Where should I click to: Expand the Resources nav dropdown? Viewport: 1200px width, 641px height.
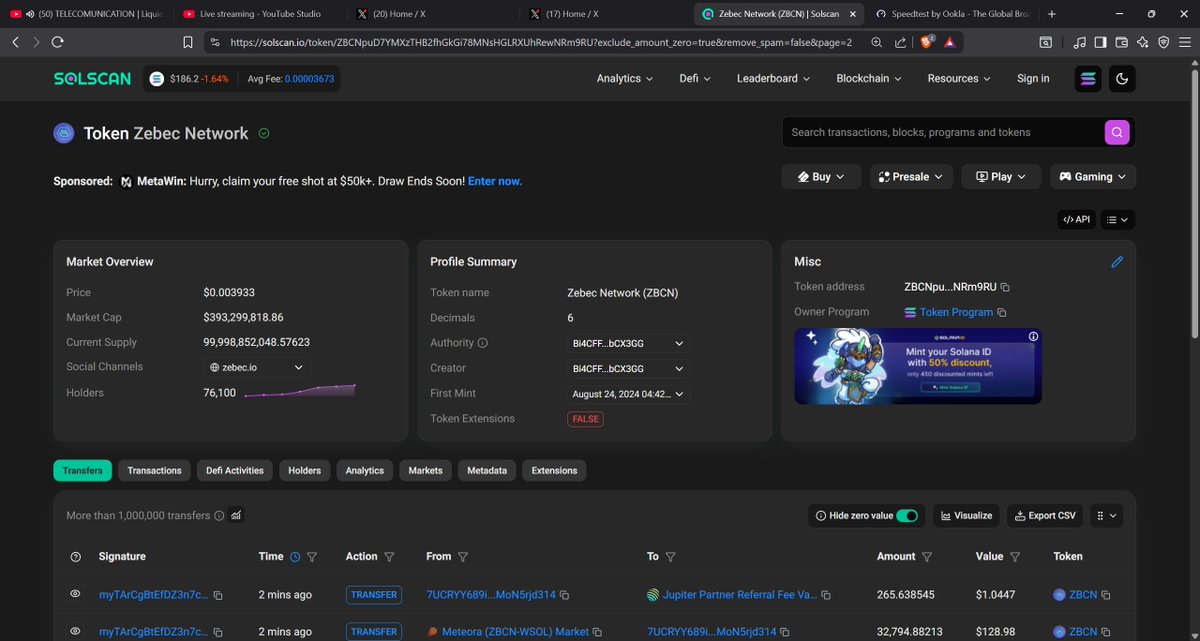[x=959, y=79]
